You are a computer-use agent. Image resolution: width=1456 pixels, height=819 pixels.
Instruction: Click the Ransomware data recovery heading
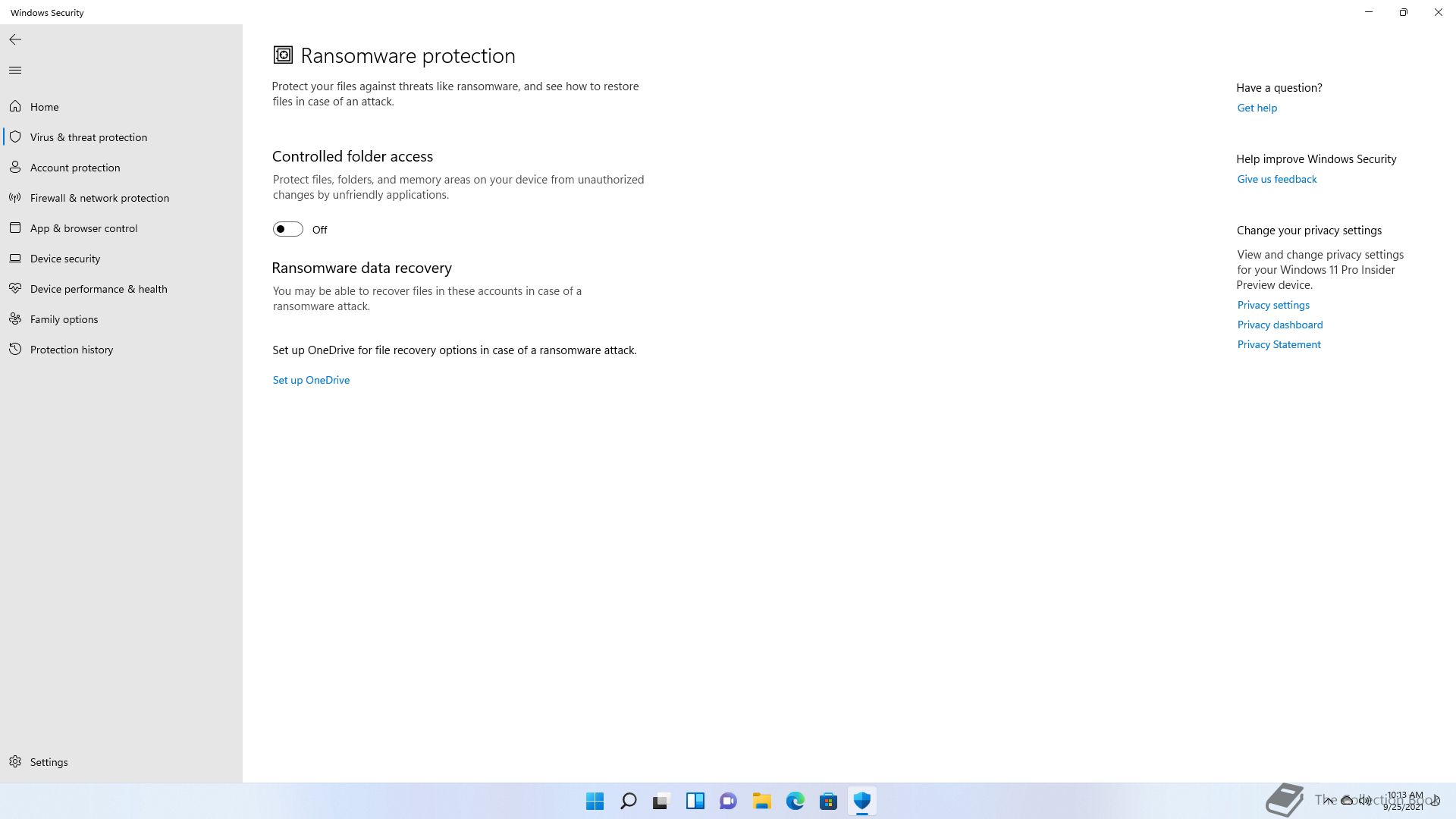tap(362, 268)
